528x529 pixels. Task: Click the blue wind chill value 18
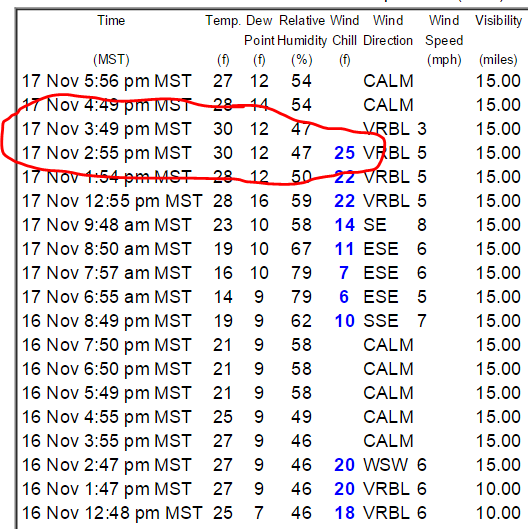(344, 513)
